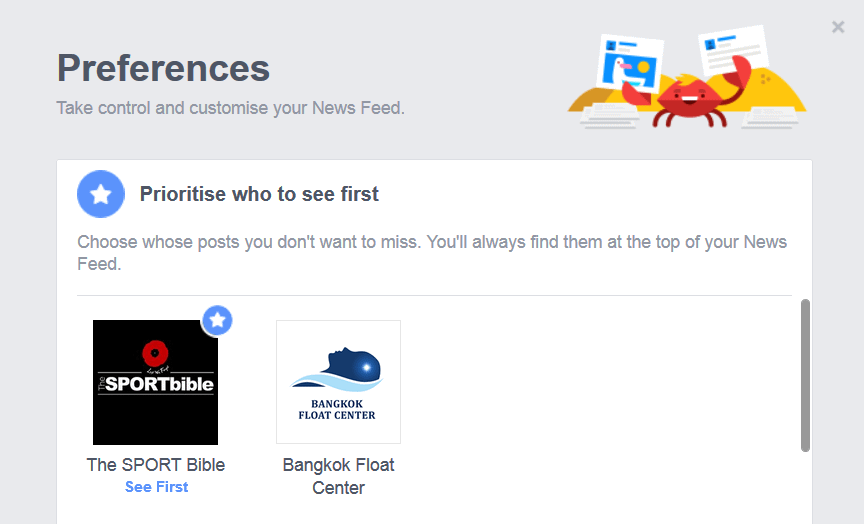This screenshot has height=524, width=864.
Task: Click the blue whale logo of Bangkok Float
Action: 340,369
